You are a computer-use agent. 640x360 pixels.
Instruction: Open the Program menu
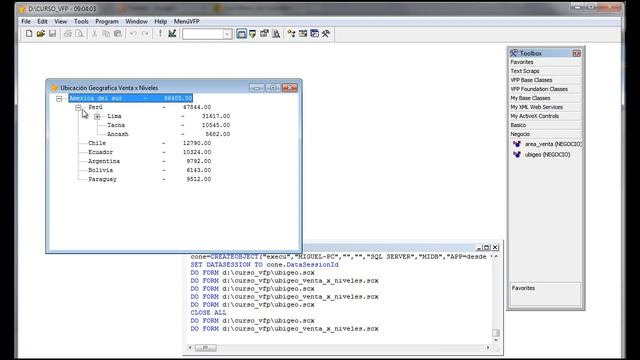click(107, 21)
